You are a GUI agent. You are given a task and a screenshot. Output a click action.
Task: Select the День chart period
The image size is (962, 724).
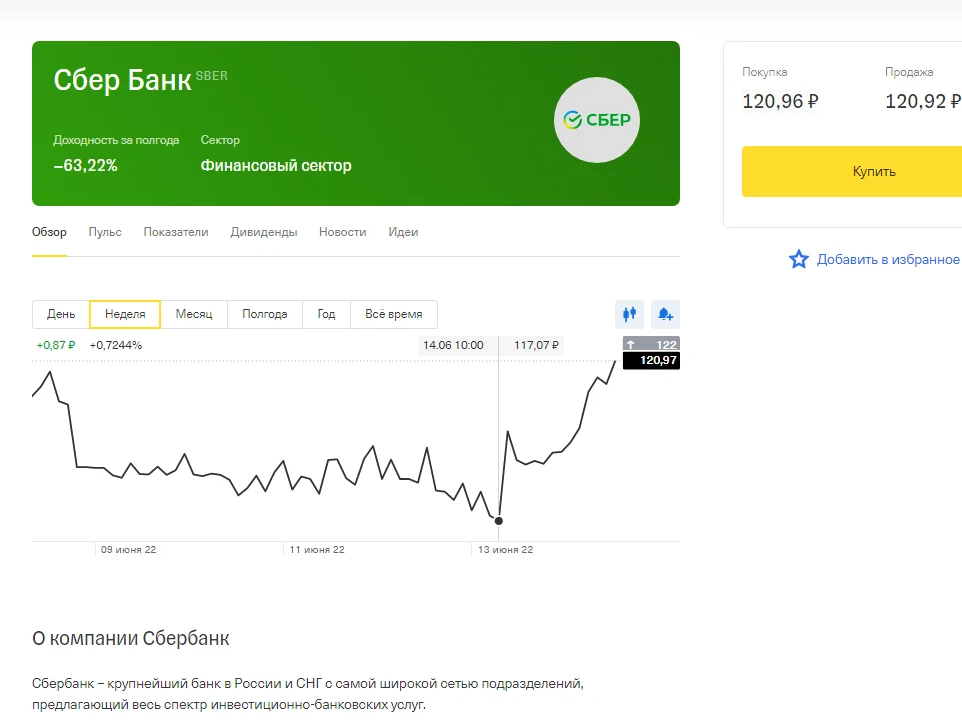pos(61,314)
